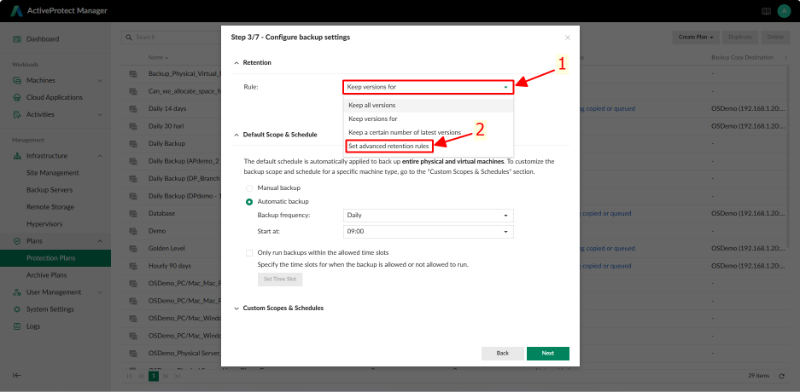Expand the Activities sidebar group
Viewport: 800px width, 392px height.
(100, 115)
